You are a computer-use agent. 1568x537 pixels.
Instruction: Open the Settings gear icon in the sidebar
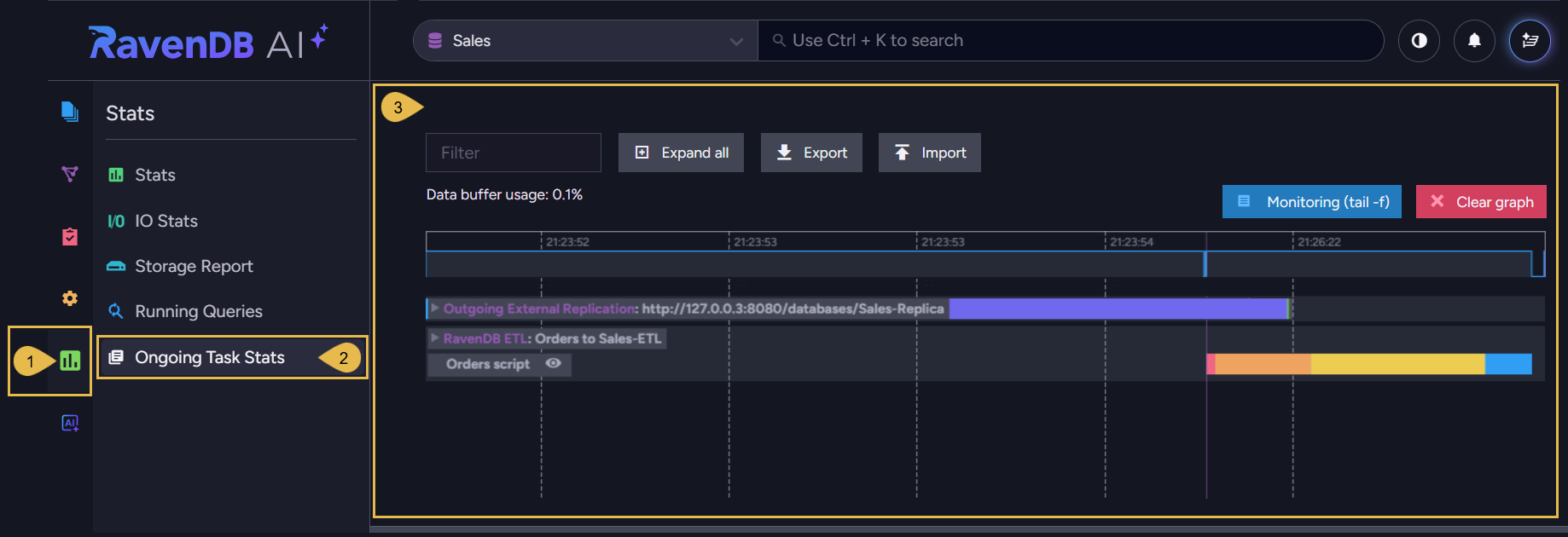click(70, 298)
